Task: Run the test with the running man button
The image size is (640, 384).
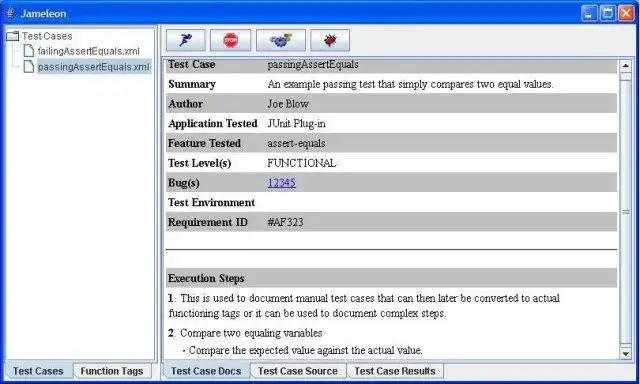Action: pyautogui.click(x=185, y=40)
